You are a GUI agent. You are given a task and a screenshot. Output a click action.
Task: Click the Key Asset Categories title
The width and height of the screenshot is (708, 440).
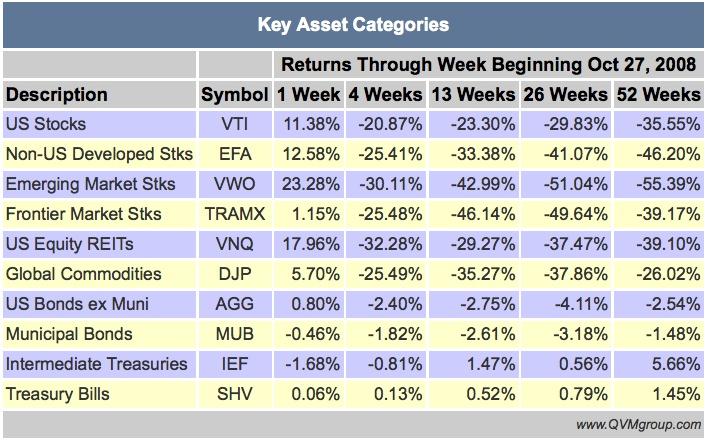click(353, 23)
